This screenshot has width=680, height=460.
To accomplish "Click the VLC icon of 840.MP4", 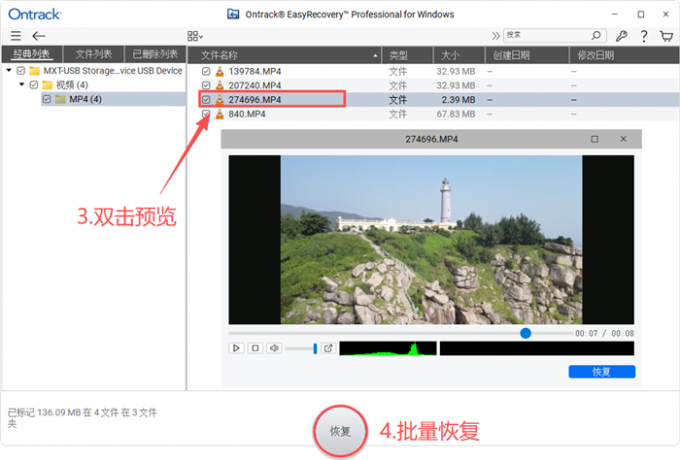I will pos(220,114).
